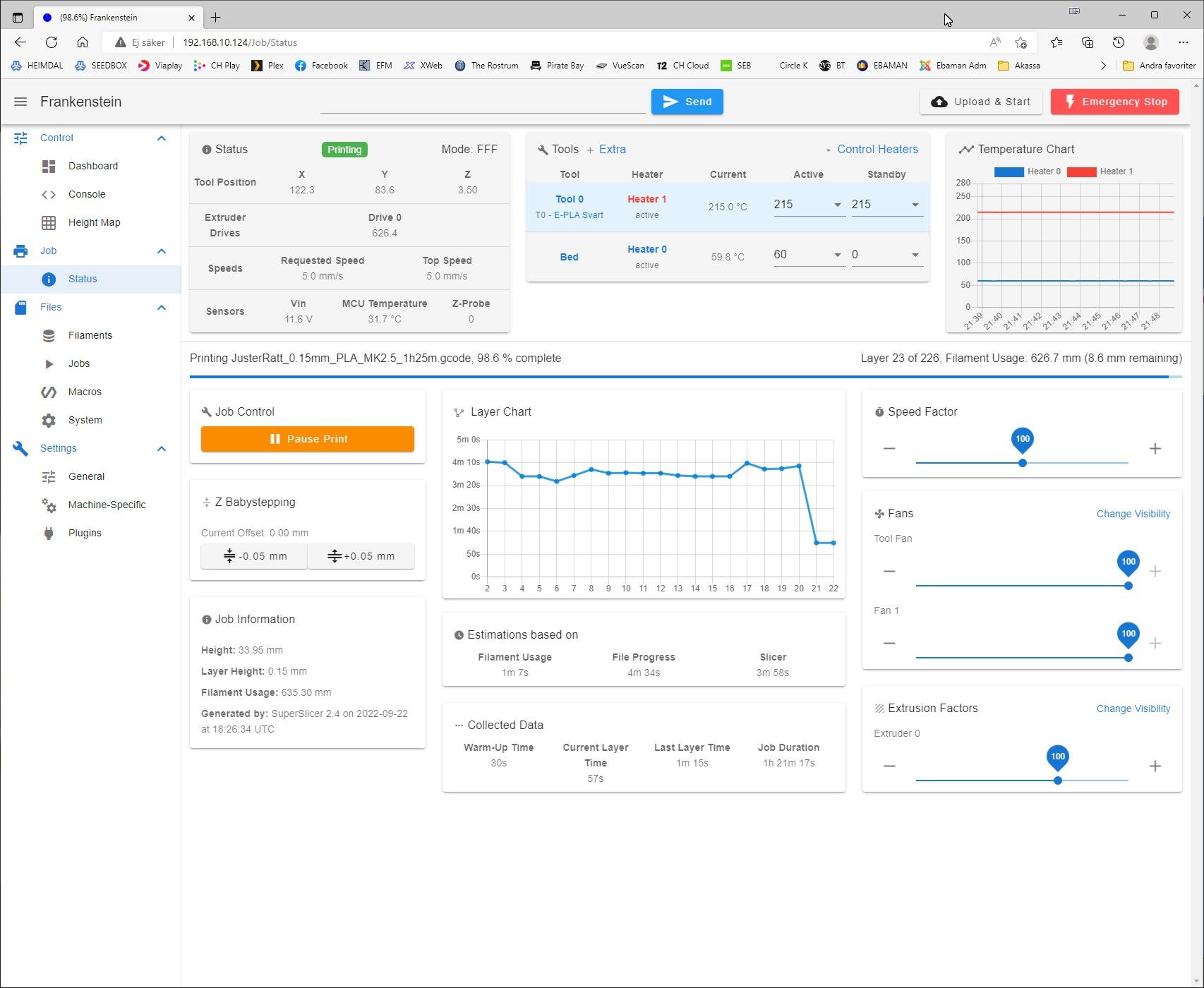
Task: Toggle Tool 0 selection
Action: (x=569, y=199)
